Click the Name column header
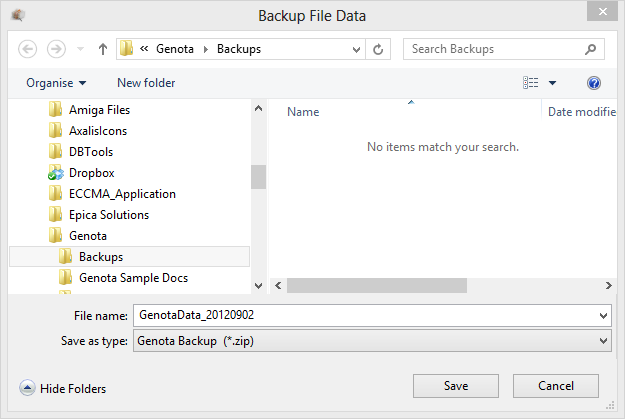This screenshot has height=419, width=625. point(303,112)
